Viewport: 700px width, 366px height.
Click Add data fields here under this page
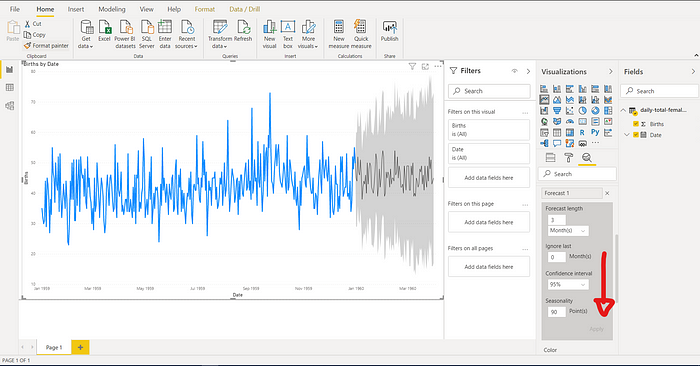click(x=489, y=222)
